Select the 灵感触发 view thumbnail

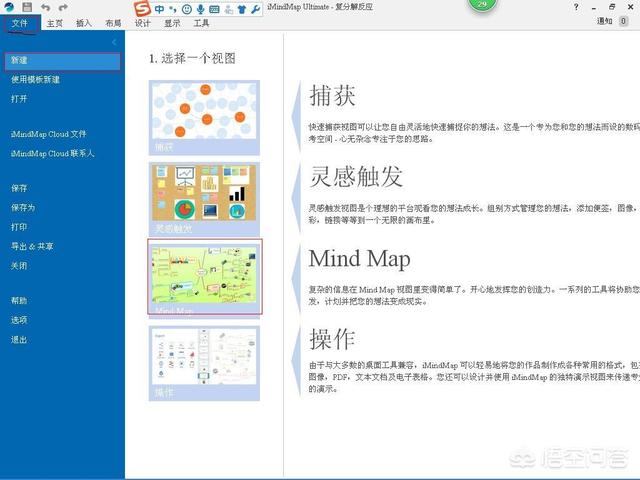204,198
